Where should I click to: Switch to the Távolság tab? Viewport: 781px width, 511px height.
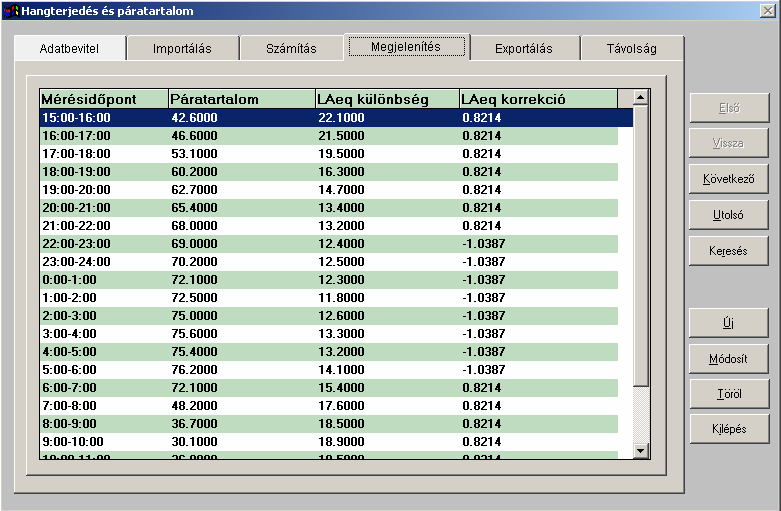pyautogui.click(x=632, y=48)
